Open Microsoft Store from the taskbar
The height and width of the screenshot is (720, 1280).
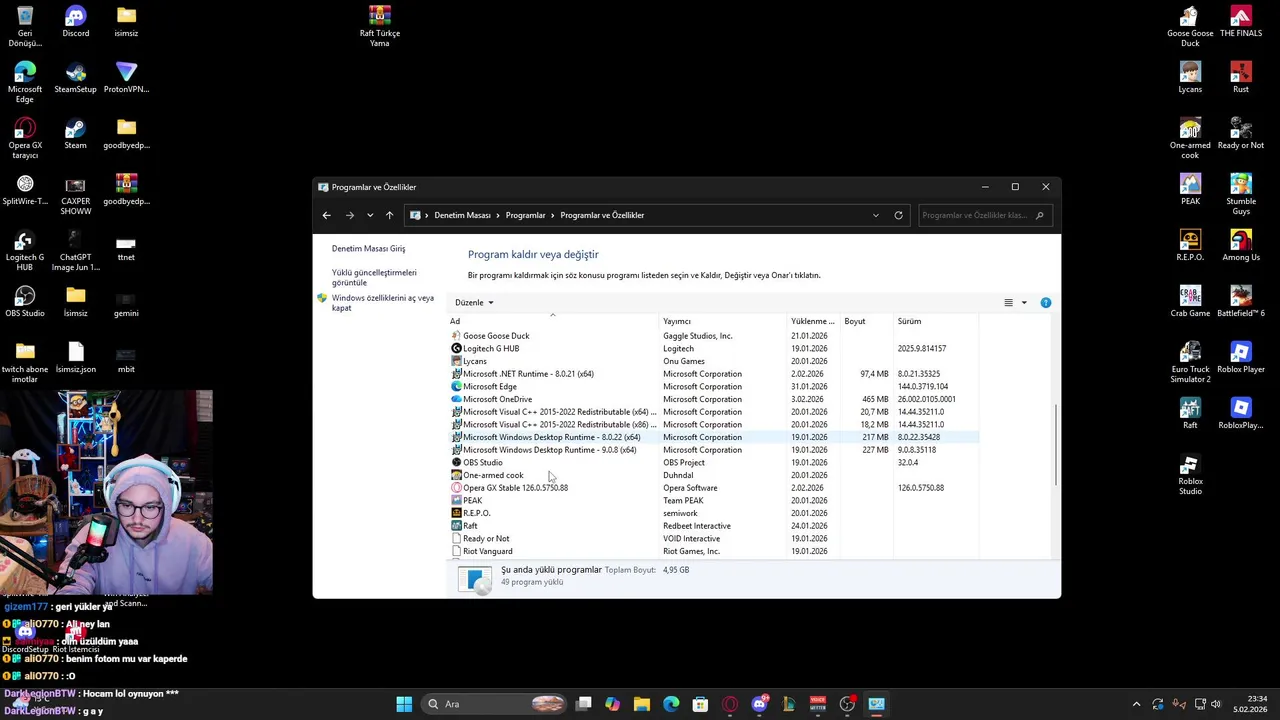click(700, 704)
